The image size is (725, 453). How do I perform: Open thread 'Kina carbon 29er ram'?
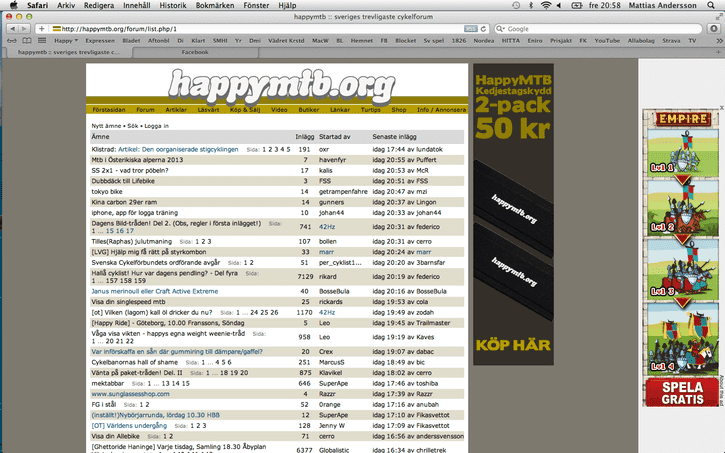124,202
